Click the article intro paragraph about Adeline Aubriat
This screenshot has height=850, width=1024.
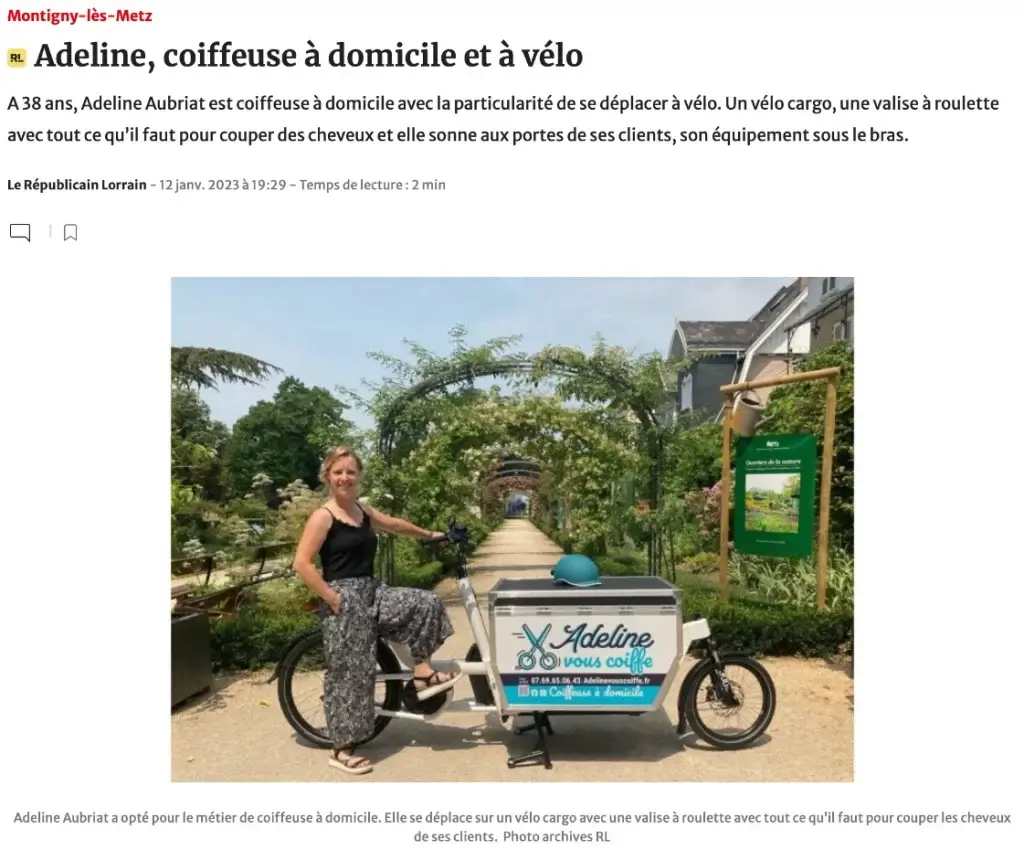pyautogui.click(x=503, y=119)
